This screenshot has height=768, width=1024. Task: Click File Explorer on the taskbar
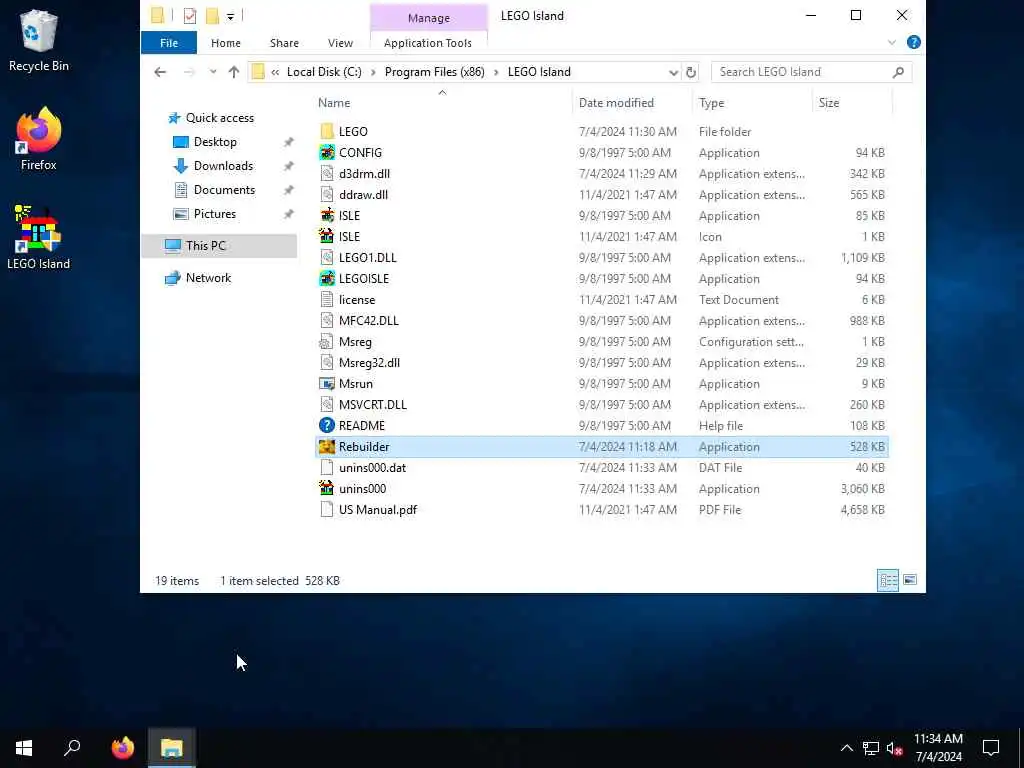point(172,747)
